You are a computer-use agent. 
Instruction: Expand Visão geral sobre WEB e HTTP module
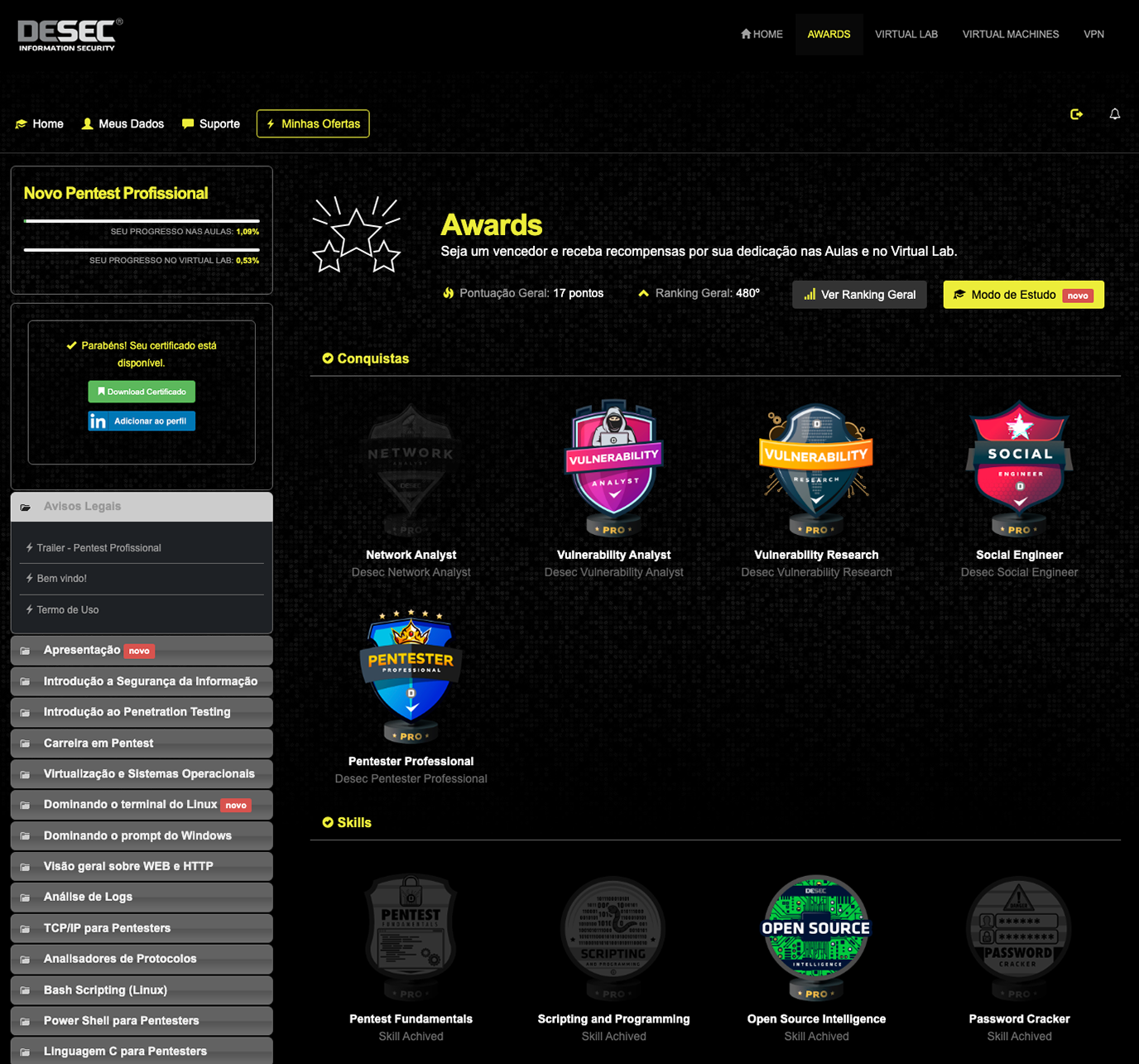142,866
